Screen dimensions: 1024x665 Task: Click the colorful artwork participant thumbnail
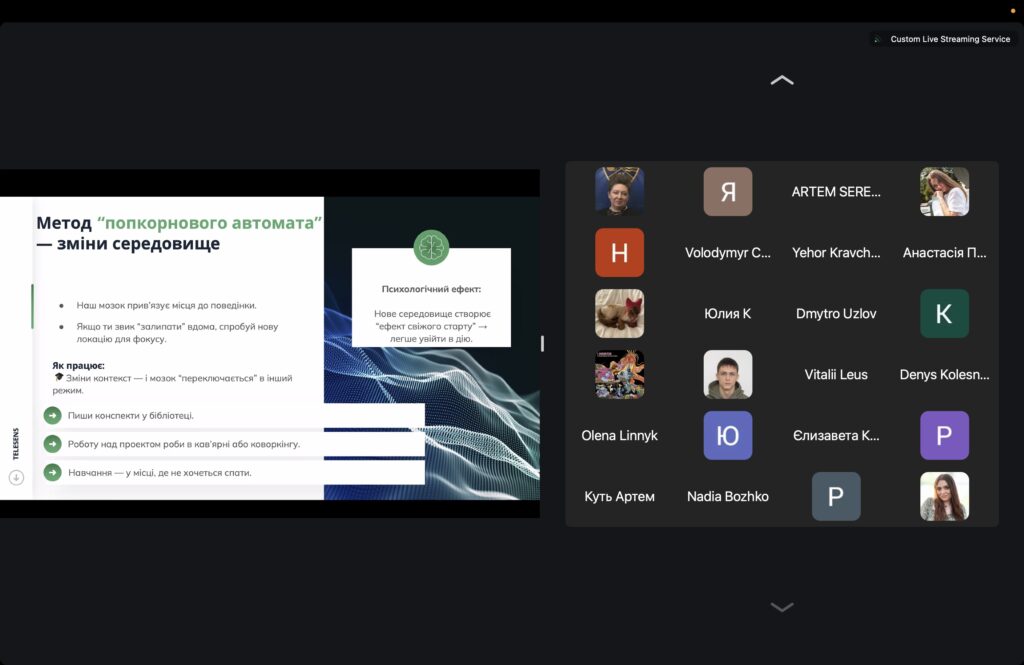coord(619,375)
